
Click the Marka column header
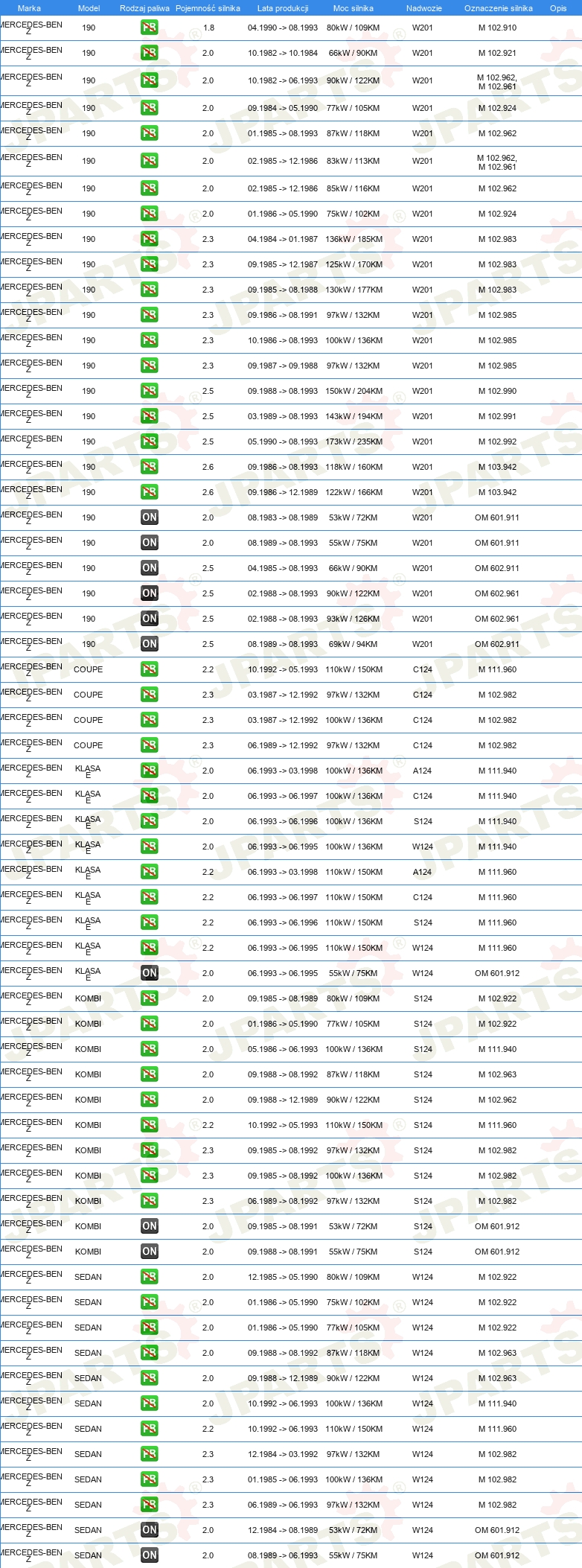(x=29, y=8)
